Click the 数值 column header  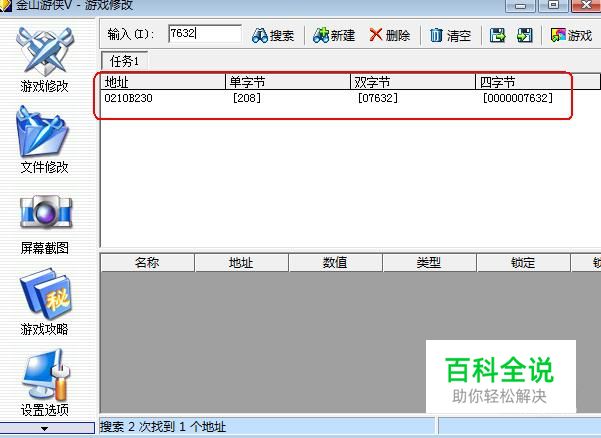335,262
